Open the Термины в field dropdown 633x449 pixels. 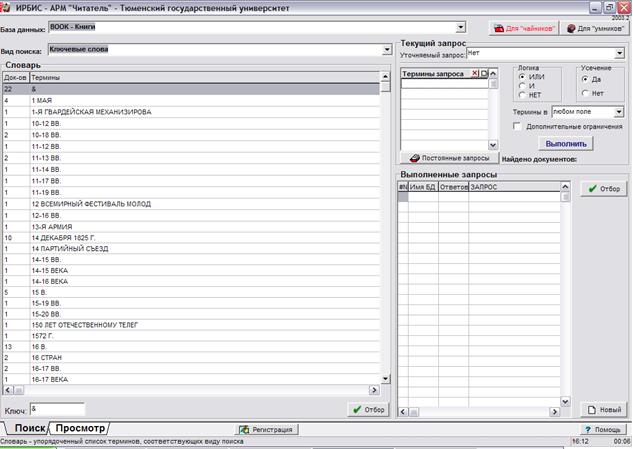point(619,112)
